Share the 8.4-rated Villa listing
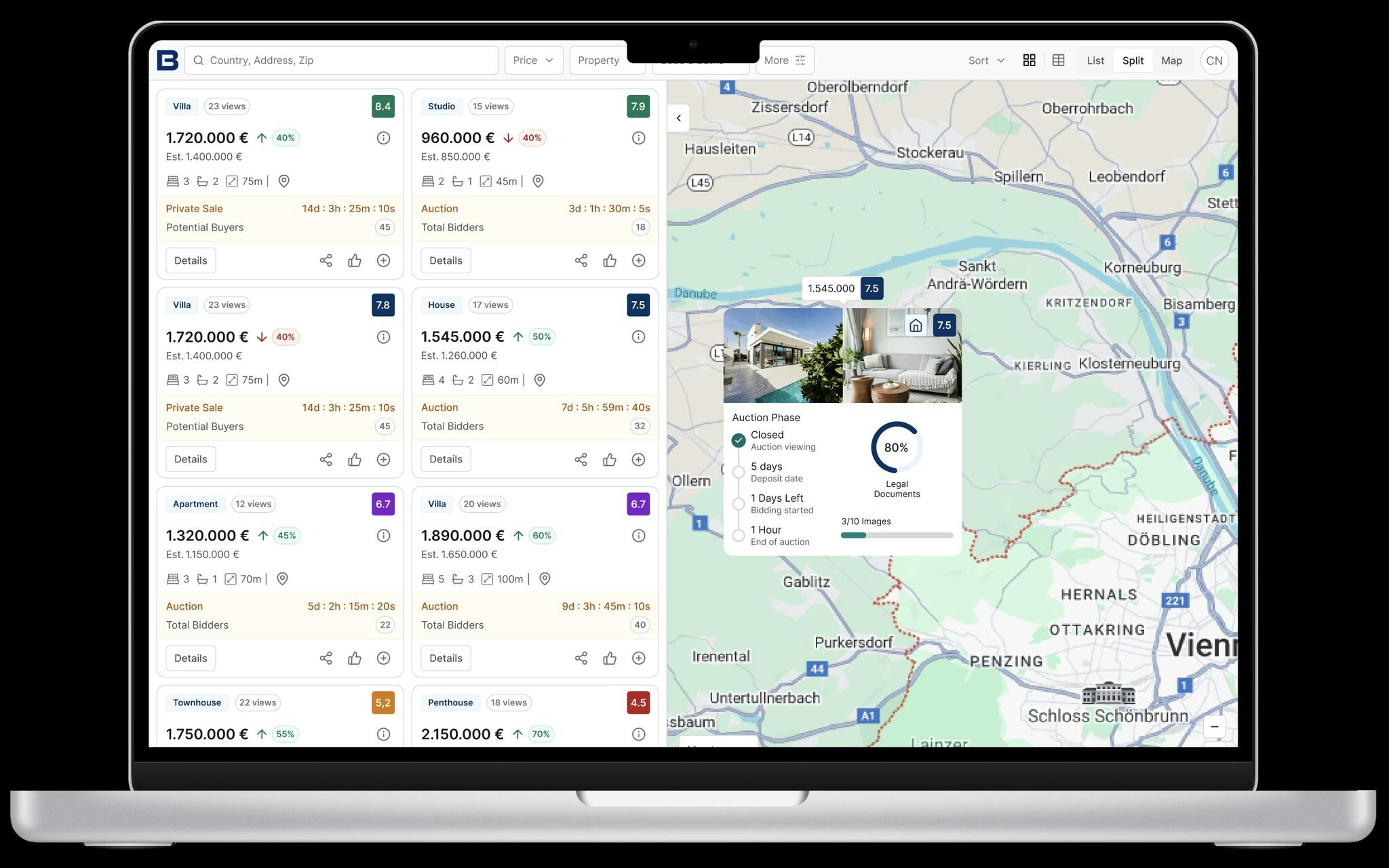Image resolution: width=1389 pixels, height=868 pixels. [326, 260]
